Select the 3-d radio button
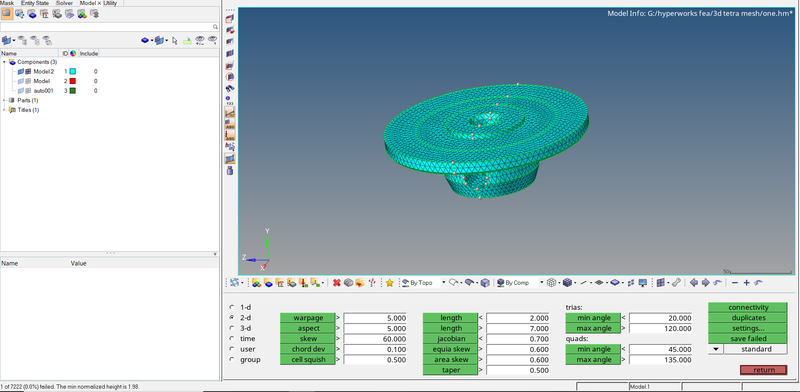The width and height of the screenshot is (800, 392). pos(233,328)
